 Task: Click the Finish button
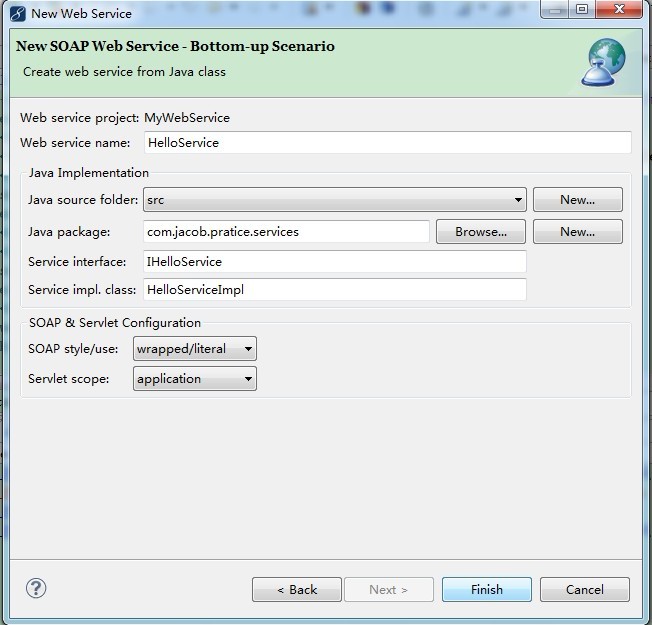pyautogui.click(x=487, y=589)
